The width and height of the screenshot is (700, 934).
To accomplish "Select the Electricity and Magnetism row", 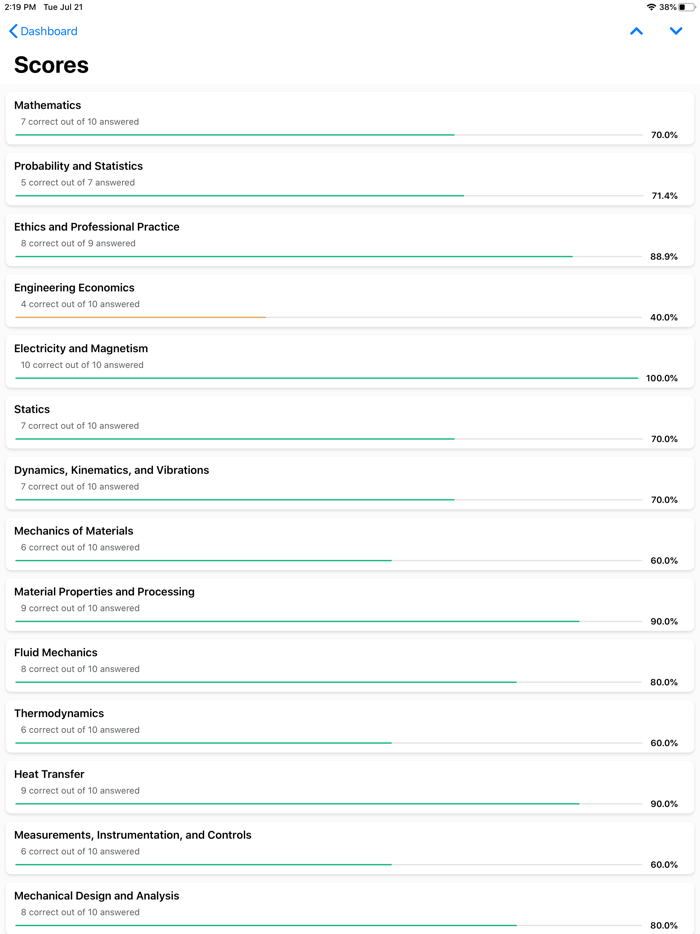I will click(x=349, y=362).
